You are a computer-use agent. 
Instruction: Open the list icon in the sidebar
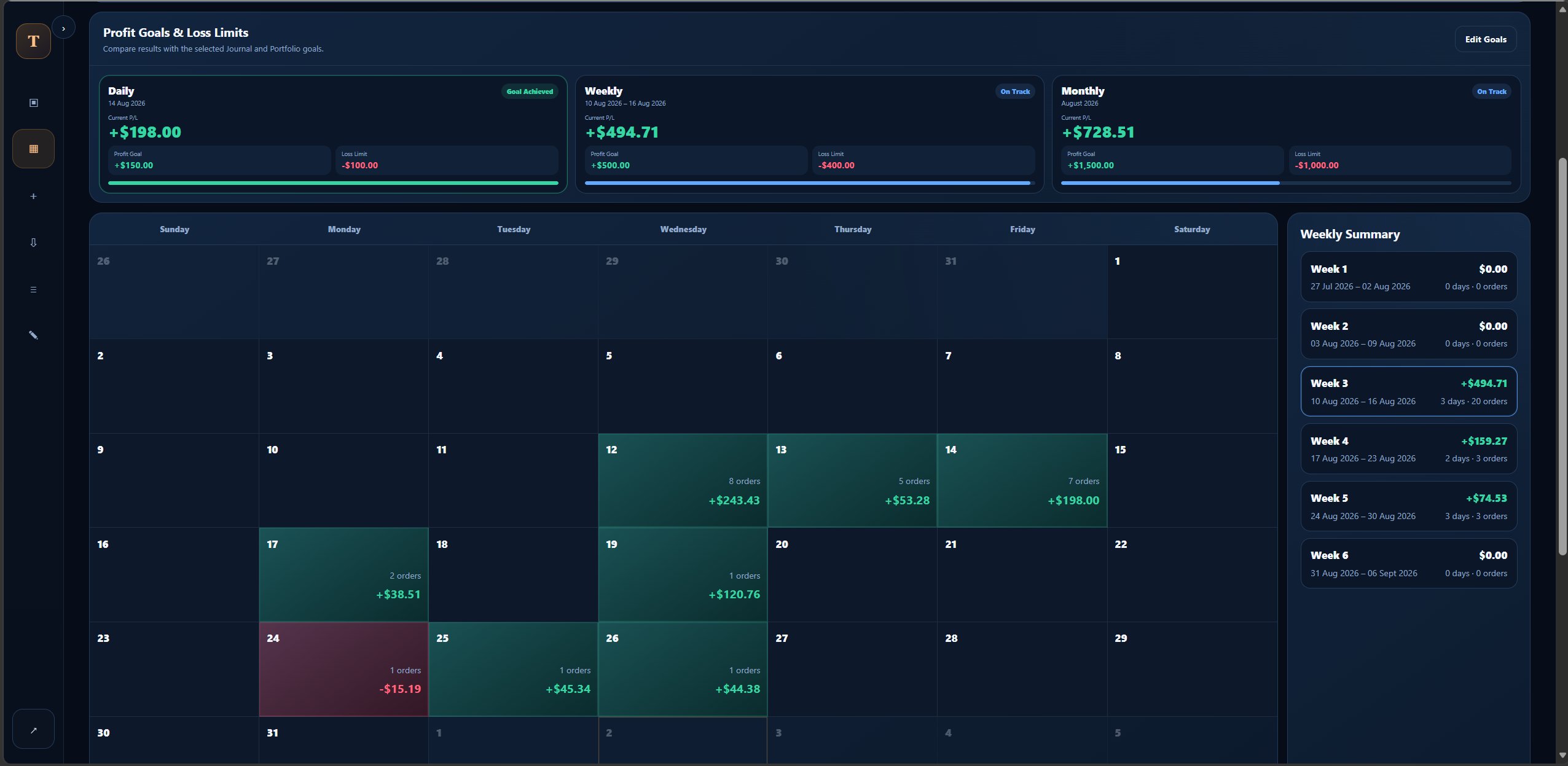[33, 289]
